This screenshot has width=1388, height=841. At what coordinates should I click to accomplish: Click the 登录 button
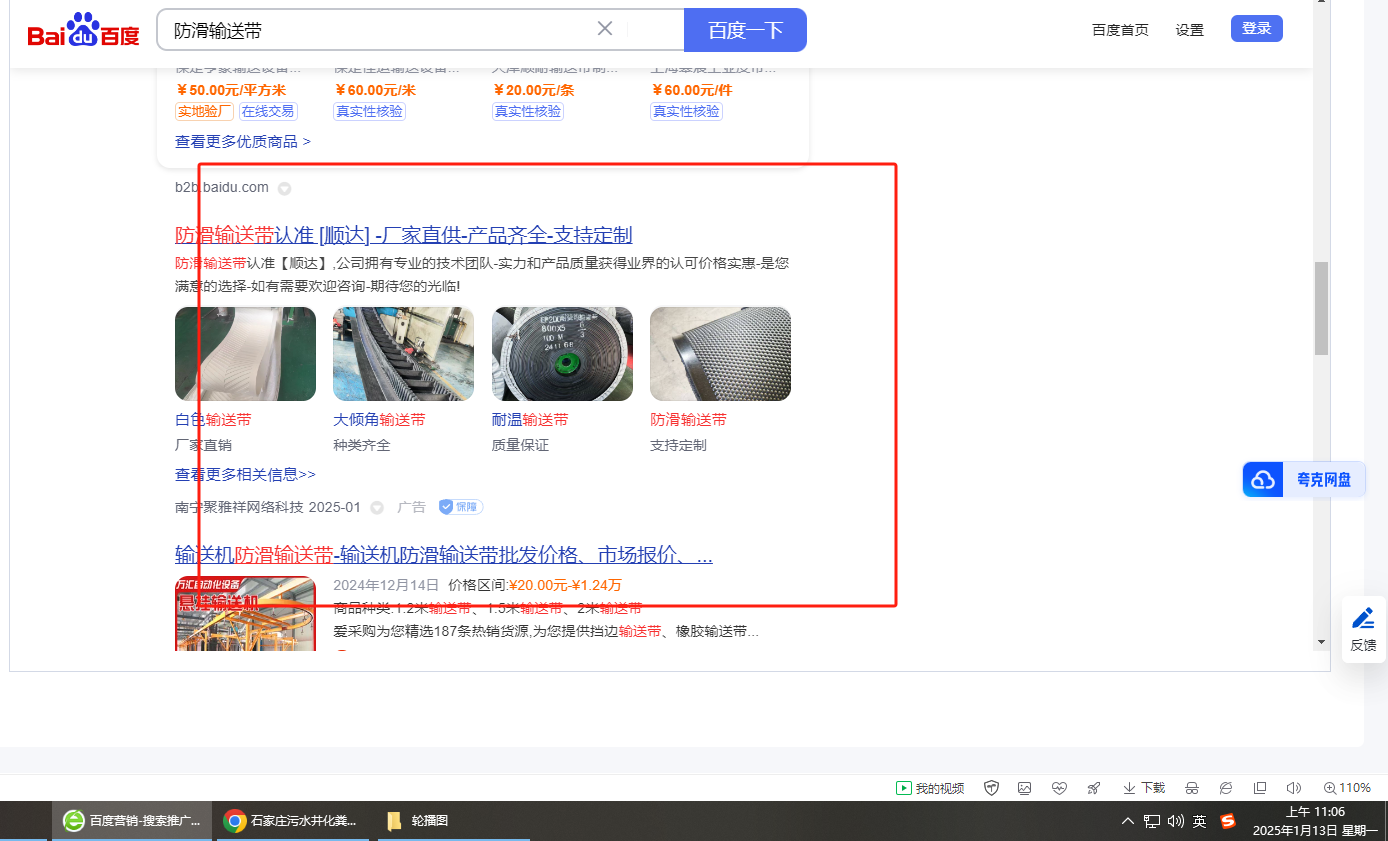pos(1257,29)
